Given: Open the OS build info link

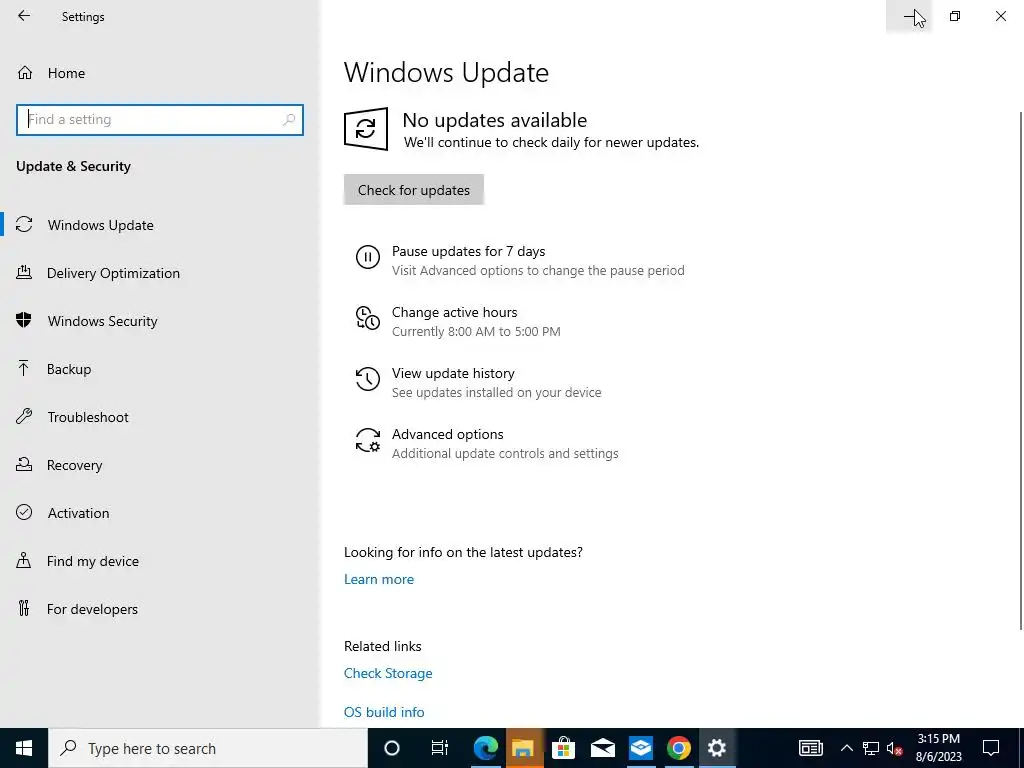Looking at the screenshot, I should click(384, 712).
